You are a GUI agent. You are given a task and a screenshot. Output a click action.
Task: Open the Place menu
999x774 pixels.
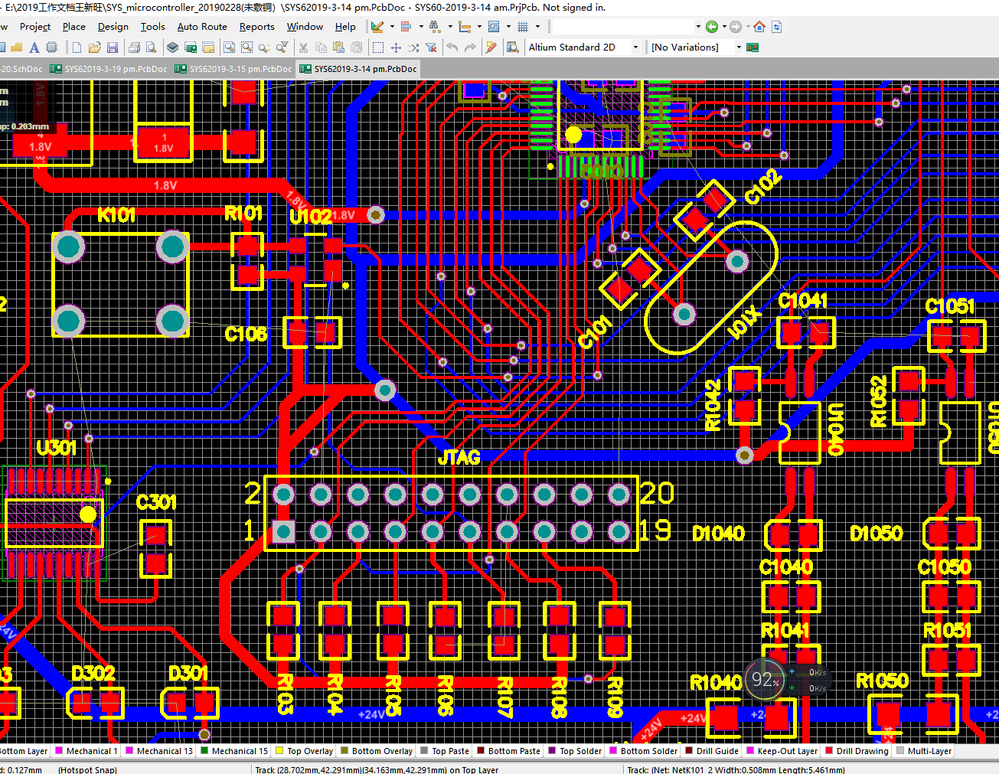74,27
